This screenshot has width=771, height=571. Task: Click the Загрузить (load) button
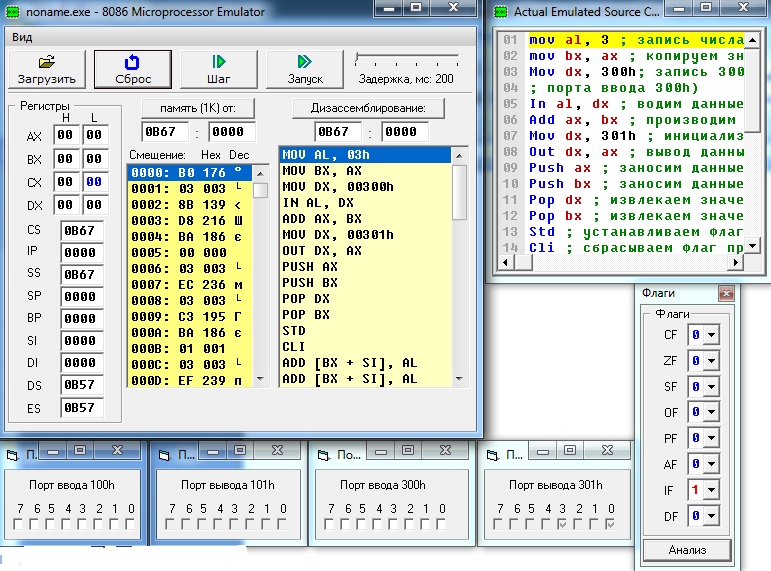point(47,69)
